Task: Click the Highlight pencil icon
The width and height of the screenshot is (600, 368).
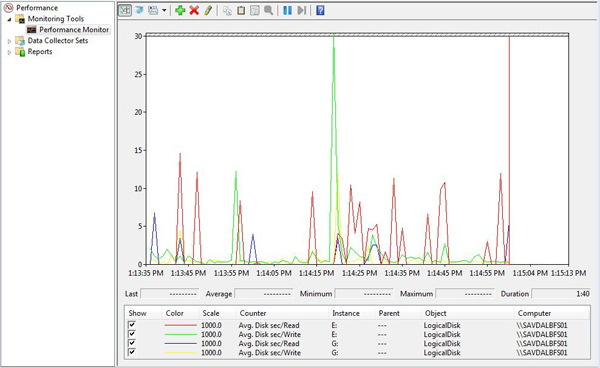Action: click(x=208, y=10)
